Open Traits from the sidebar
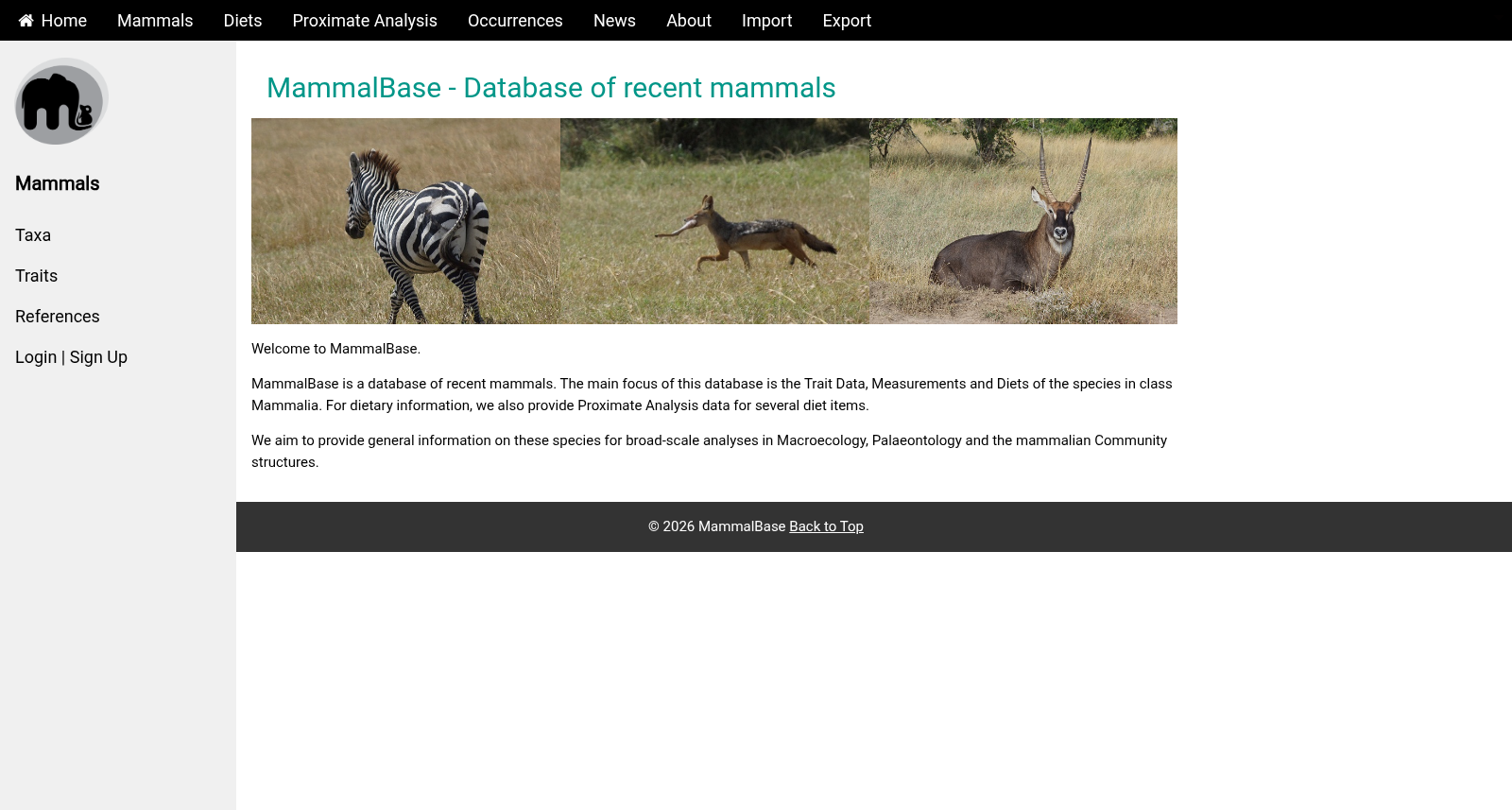Screen dimensions: 1512x810 pos(36,276)
